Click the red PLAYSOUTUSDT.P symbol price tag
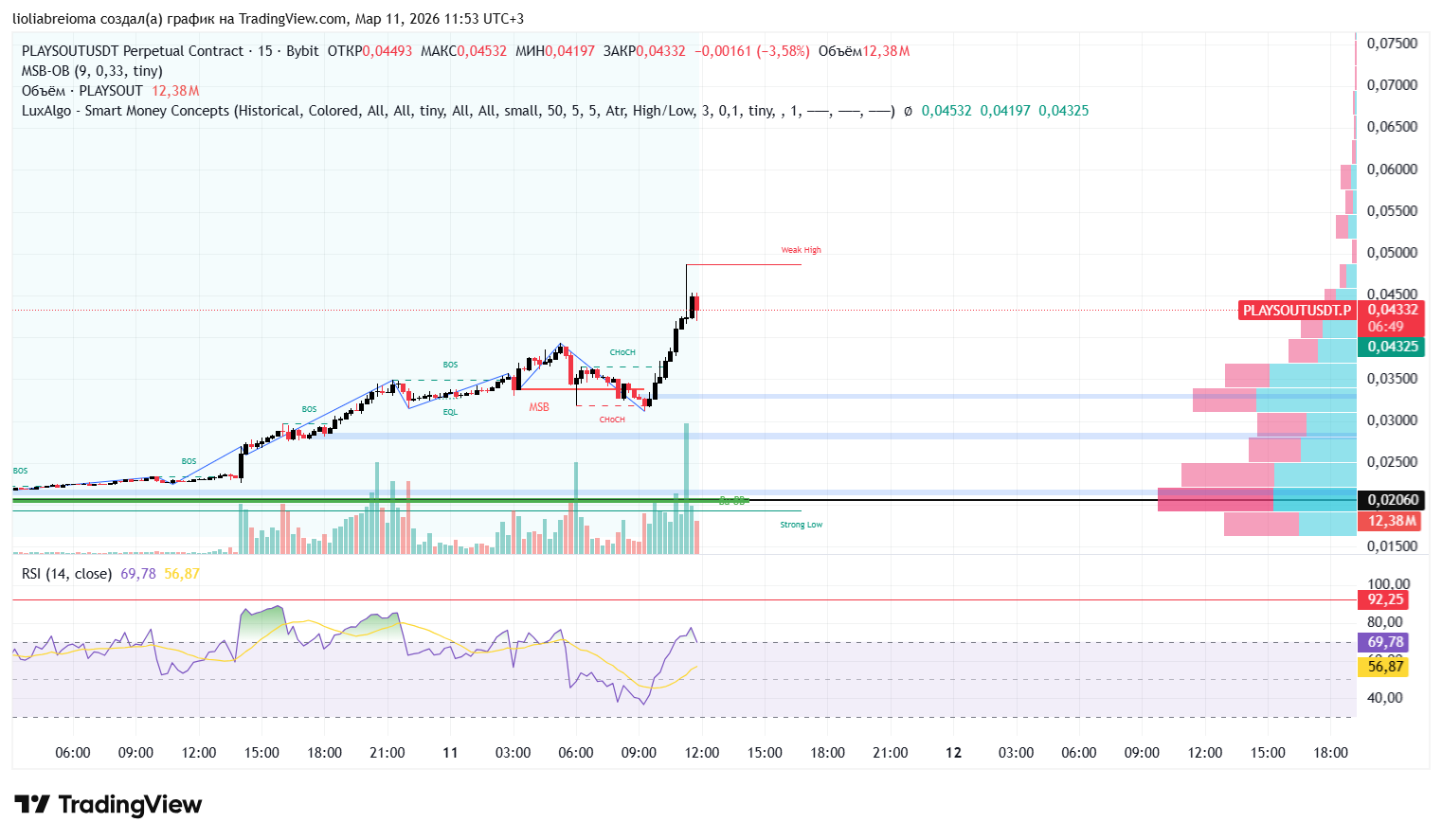 point(1297,311)
